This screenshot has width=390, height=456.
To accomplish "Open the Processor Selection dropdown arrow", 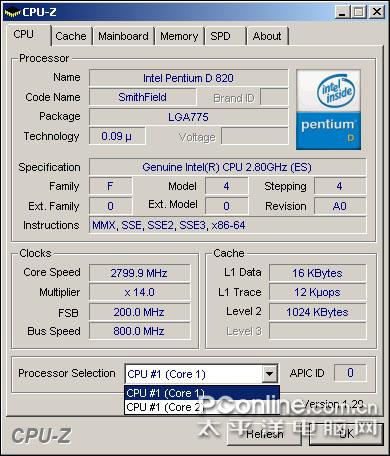I will pyautogui.click(x=269, y=374).
